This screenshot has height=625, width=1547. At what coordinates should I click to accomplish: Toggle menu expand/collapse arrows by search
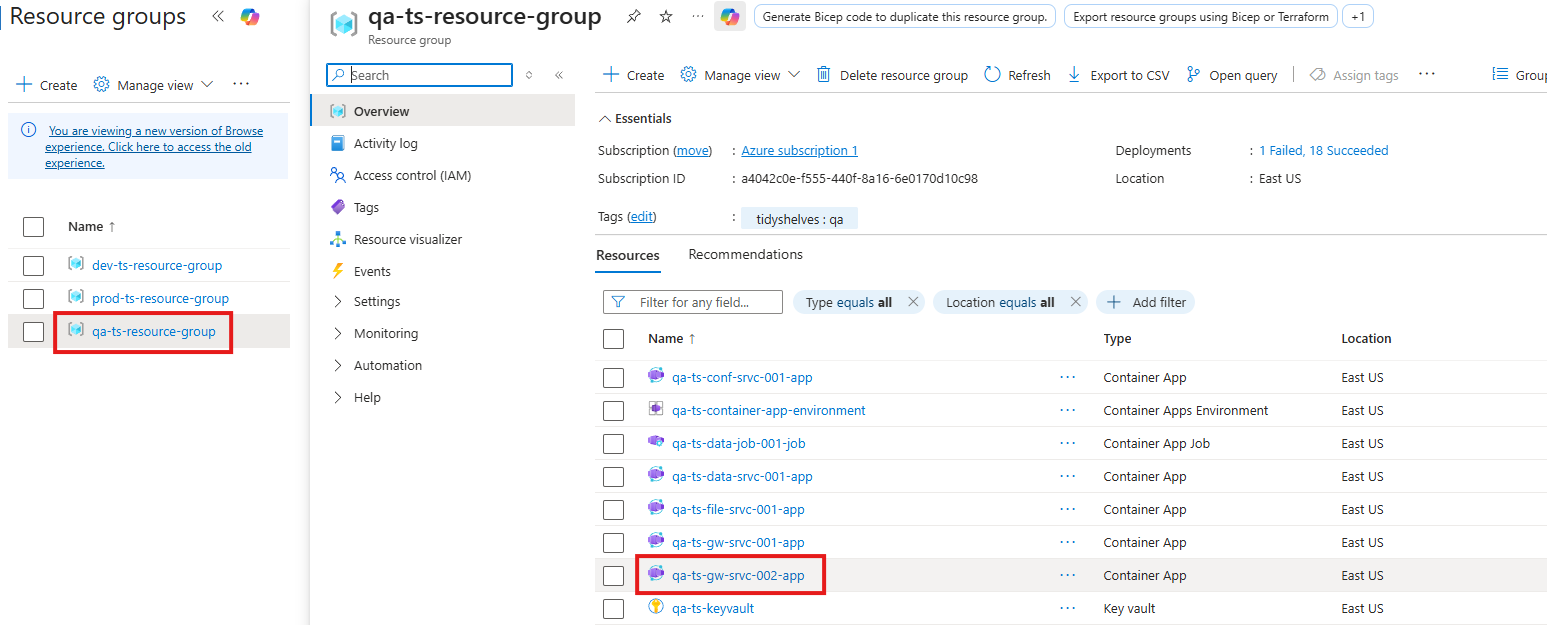tap(529, 75)
